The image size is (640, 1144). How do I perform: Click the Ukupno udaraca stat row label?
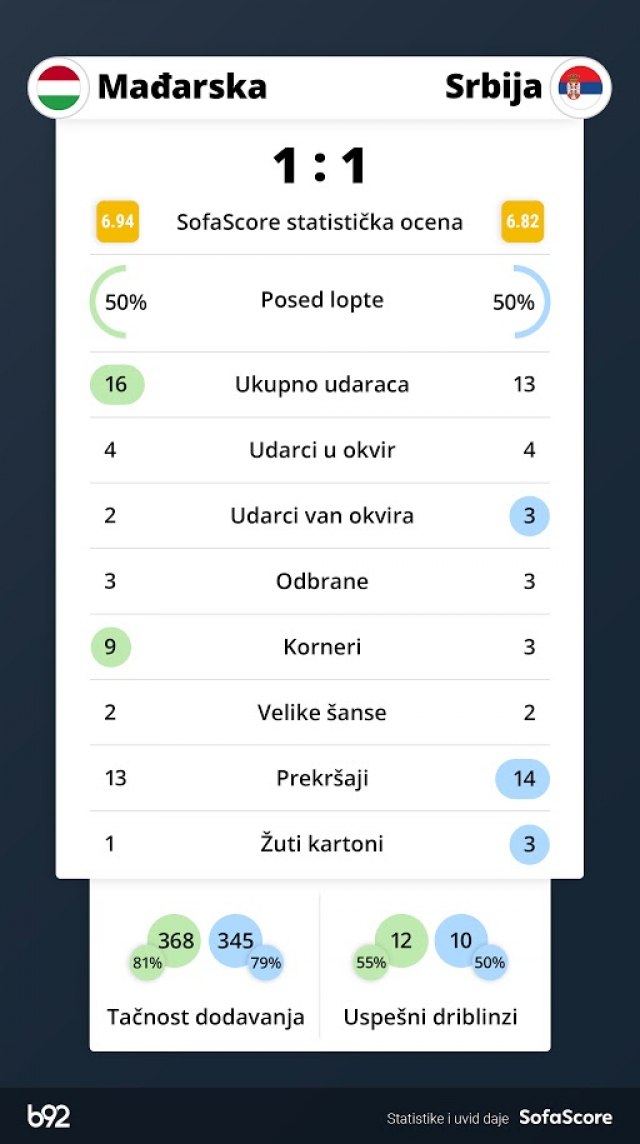pos(322,385)
